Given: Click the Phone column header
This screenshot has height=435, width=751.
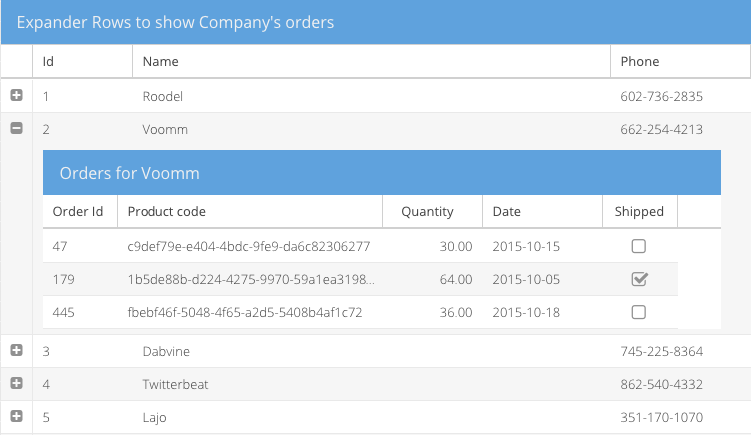Looking at the screenshot, I should [x=680, y=61].
